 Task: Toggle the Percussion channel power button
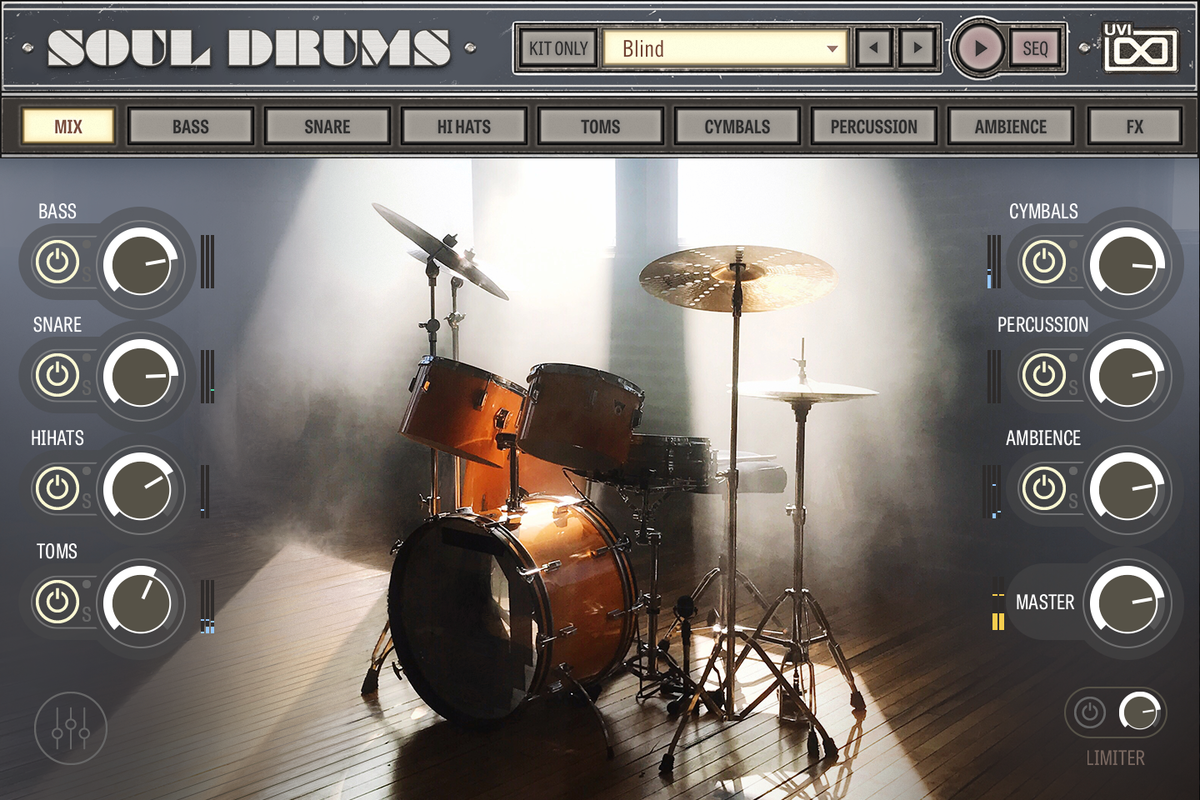coord(1043,375)
